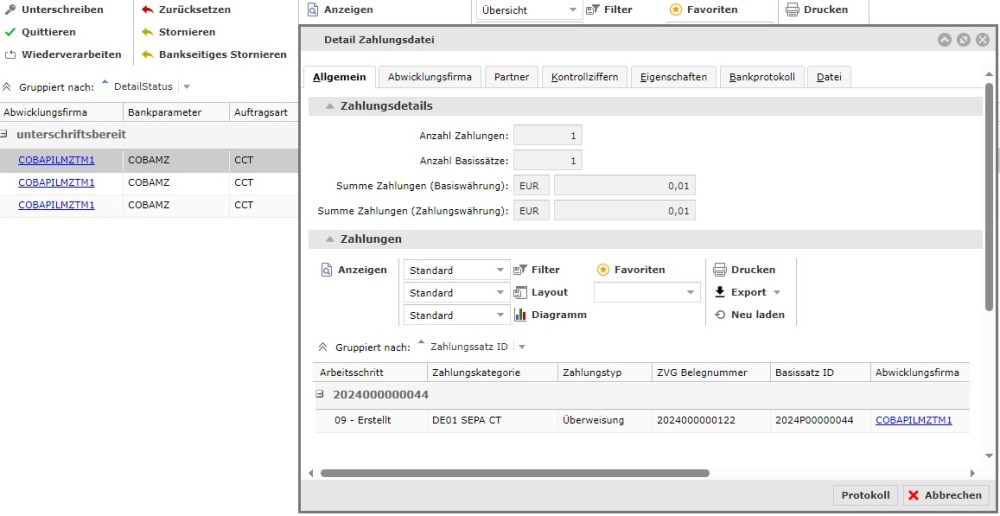Click Favoriten star in Zahlungen toolbar
This screenshot has height=516, width=1000.
[631, 270]
